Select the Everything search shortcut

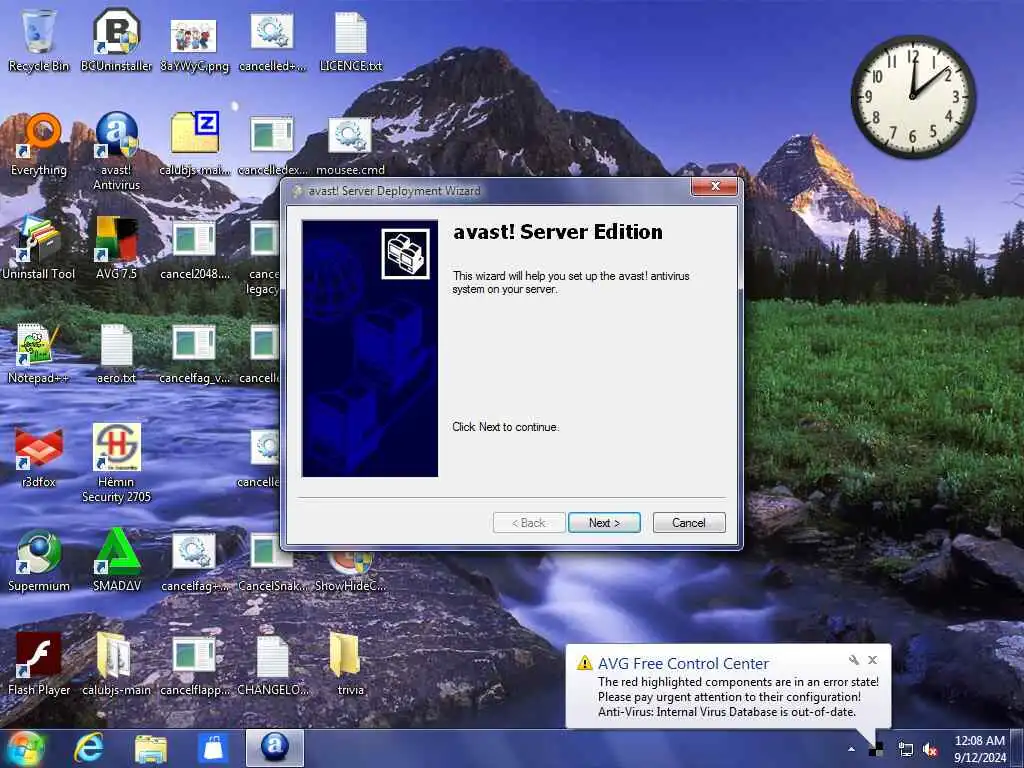click(39, 145)
